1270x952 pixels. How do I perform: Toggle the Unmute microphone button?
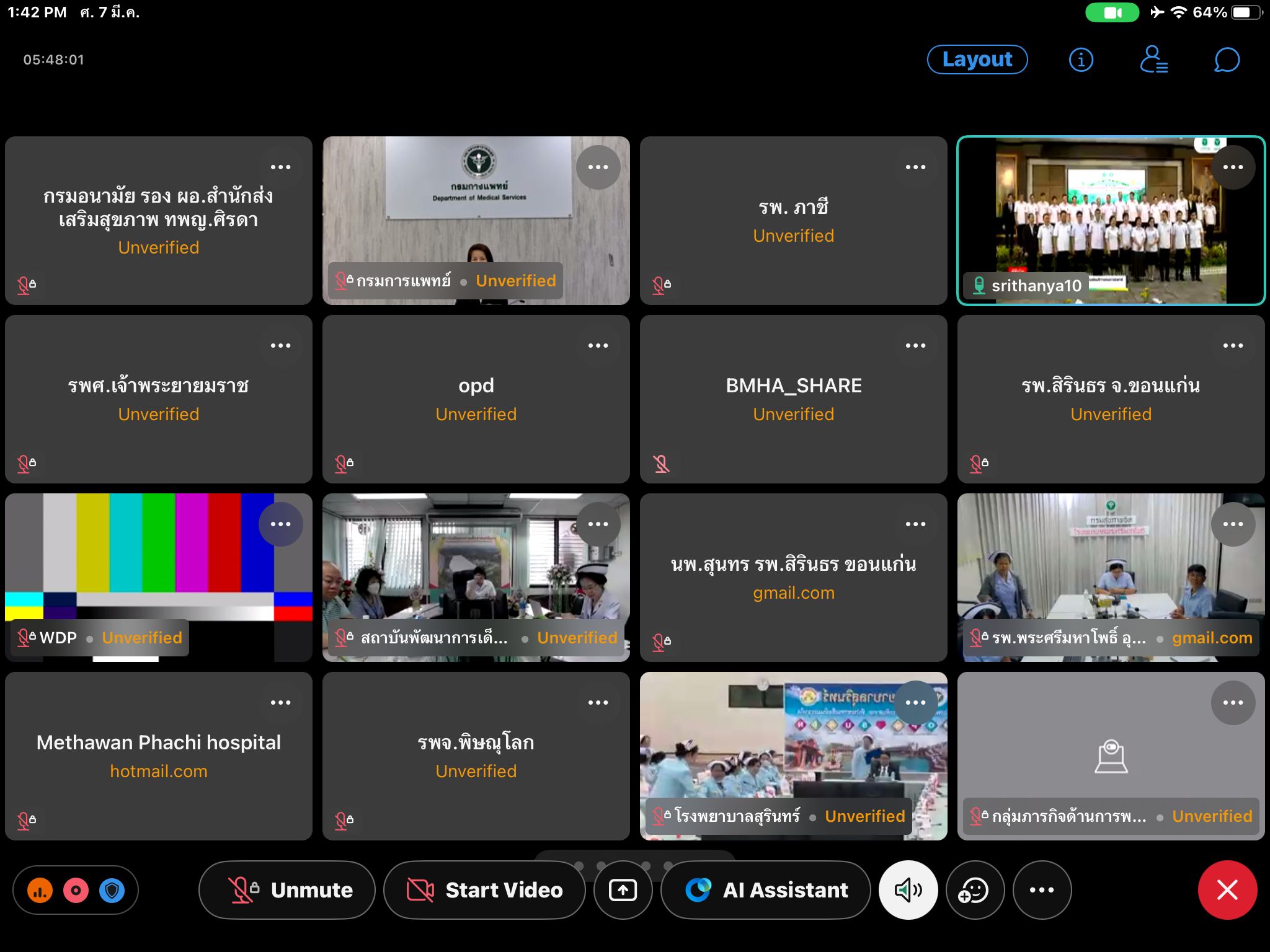(287, 890)
